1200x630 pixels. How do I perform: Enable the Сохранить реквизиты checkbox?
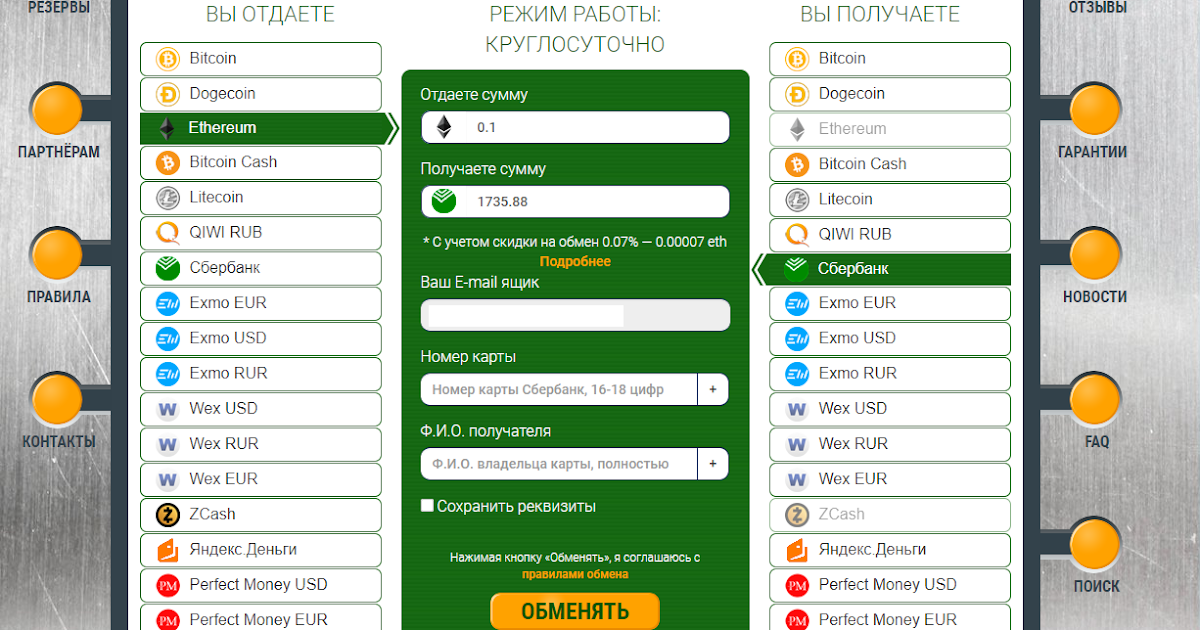pyautogui.click(x=428, y=506)
